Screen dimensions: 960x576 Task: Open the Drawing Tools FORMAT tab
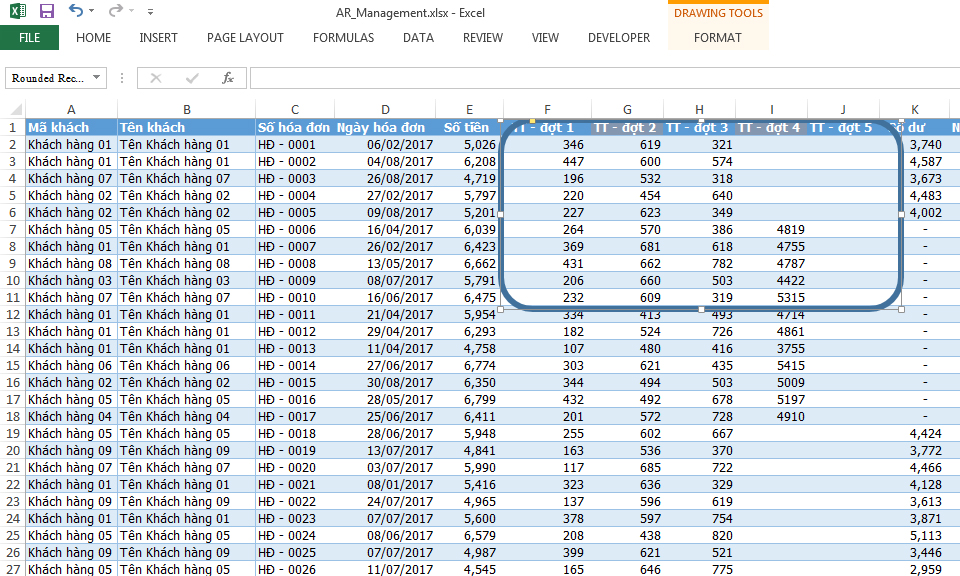[x=718, y=38]
